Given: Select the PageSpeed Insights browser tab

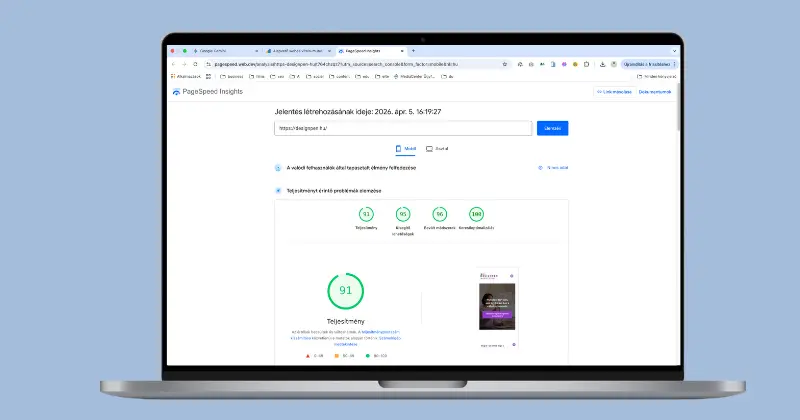Looking at the screenshot, I should click(371, 51).
